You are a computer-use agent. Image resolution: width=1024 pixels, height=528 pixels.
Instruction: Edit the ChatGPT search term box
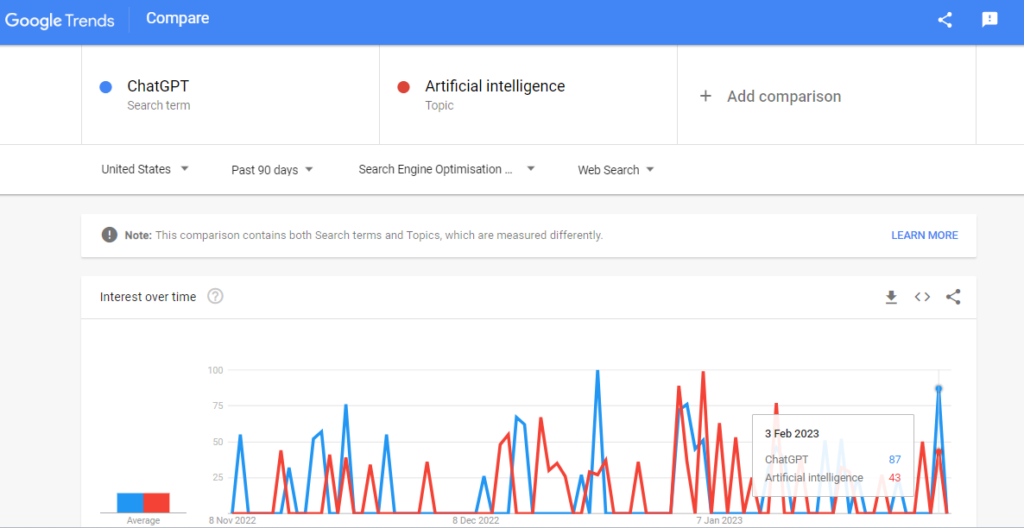tap(230, 95)
